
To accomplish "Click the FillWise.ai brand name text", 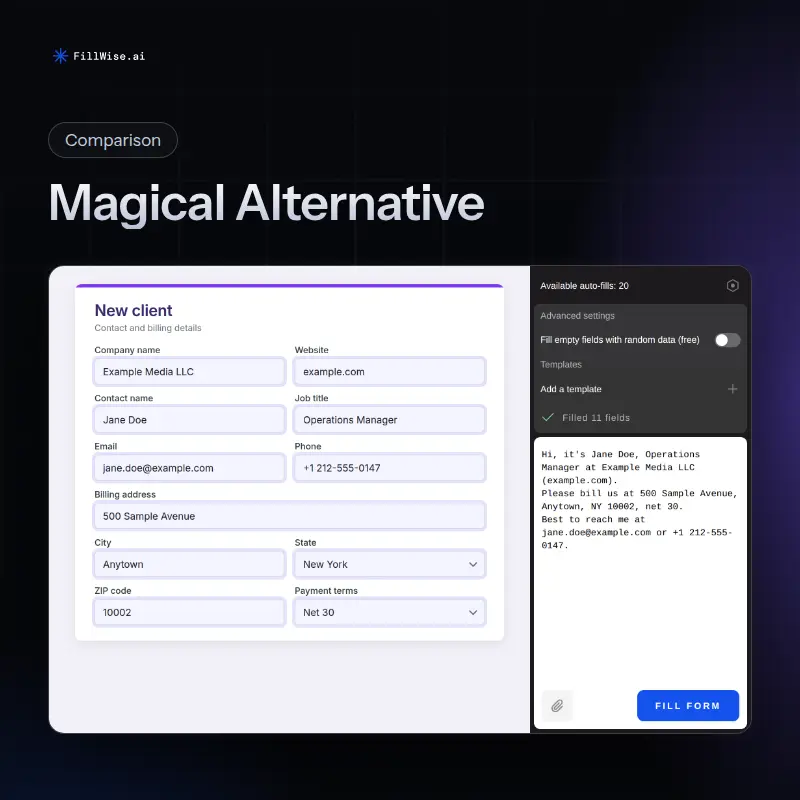I will click(109, 56).
